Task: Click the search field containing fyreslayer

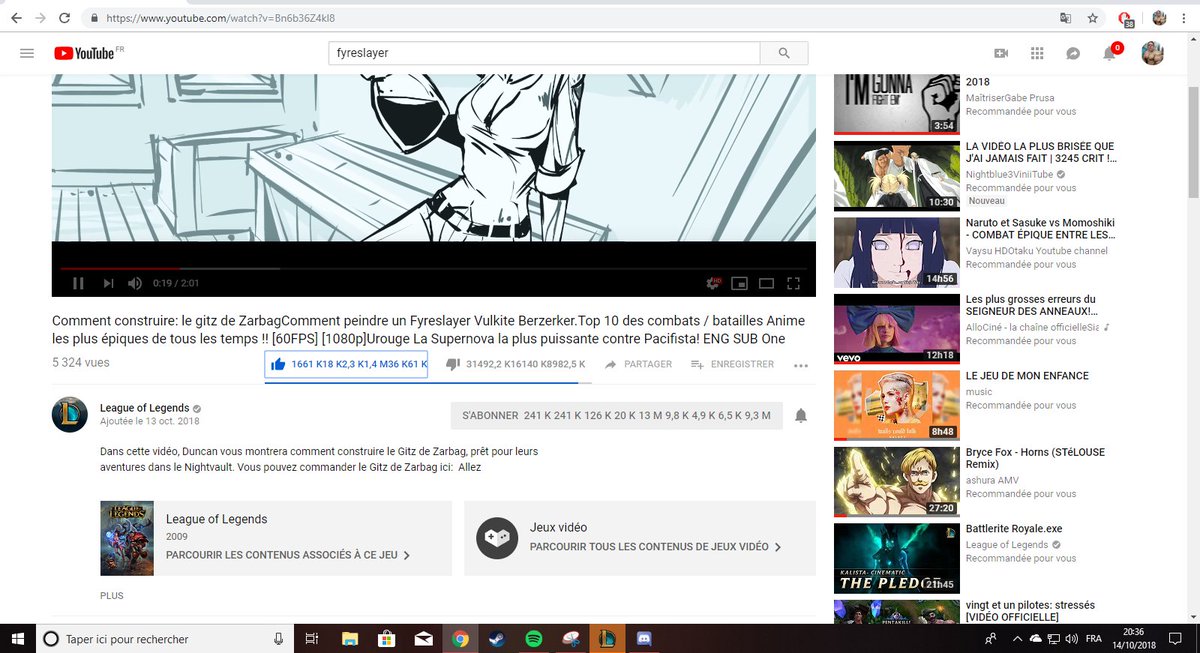Action: point(545,53)
